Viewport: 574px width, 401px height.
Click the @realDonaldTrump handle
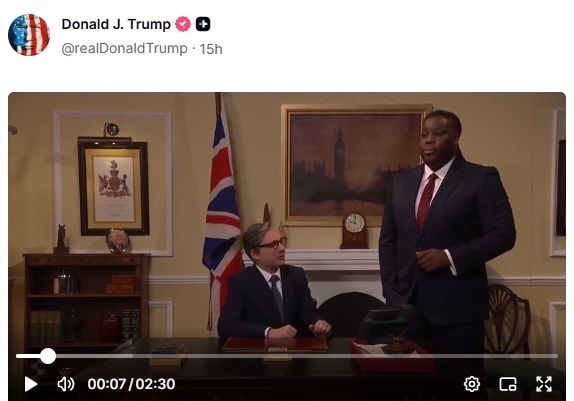pos(124,48)
